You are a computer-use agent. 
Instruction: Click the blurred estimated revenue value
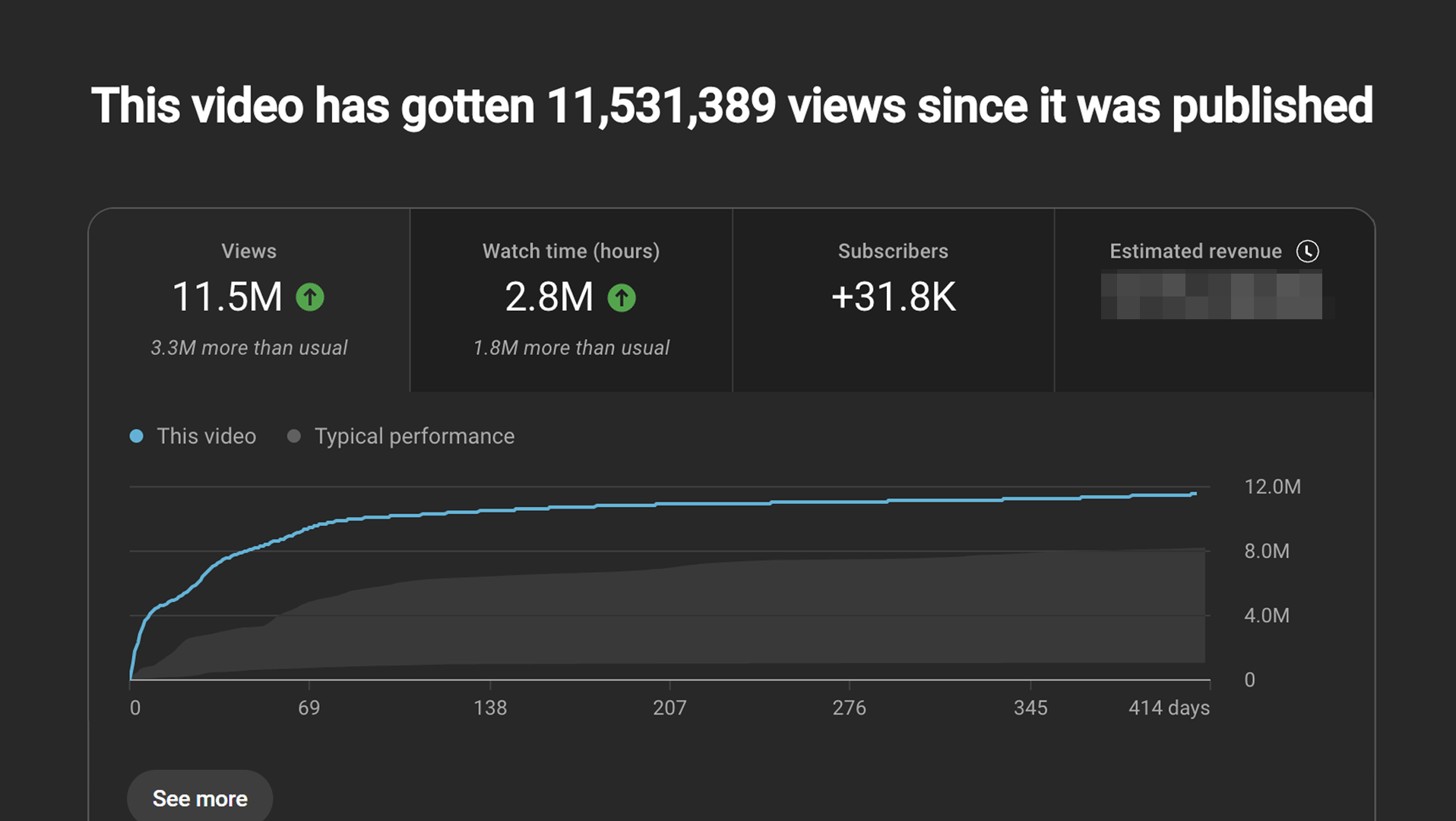tap(1211, 295)
